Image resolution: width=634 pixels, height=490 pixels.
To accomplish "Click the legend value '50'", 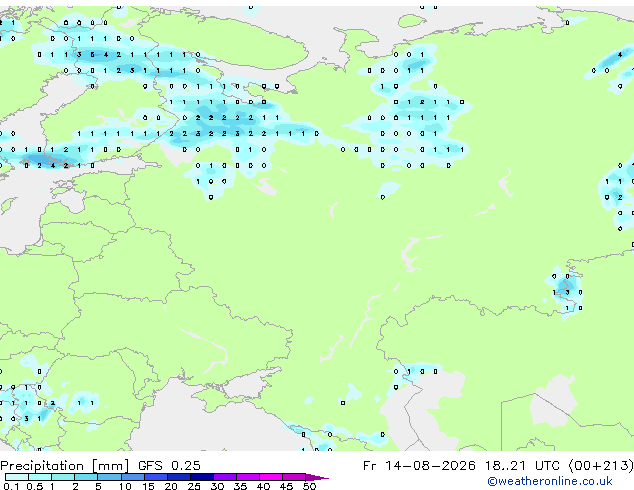I will 310,486.
